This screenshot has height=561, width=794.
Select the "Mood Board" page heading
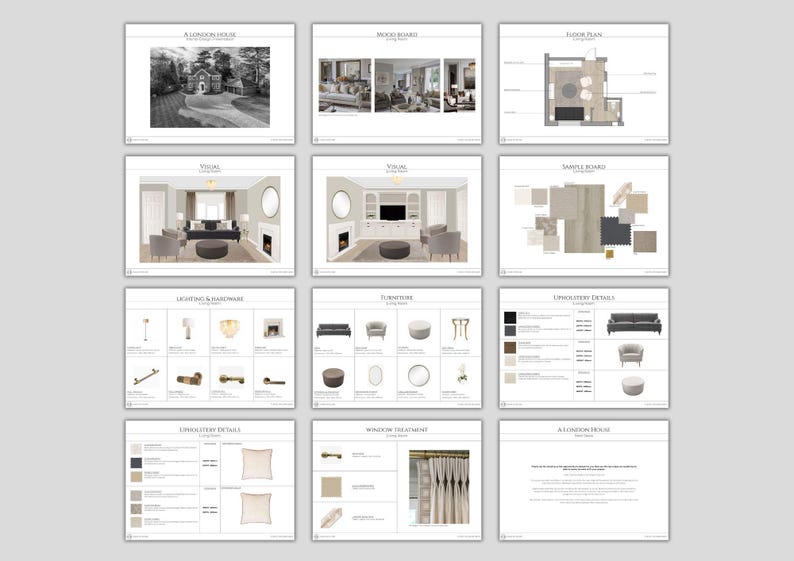click(396, 34)
